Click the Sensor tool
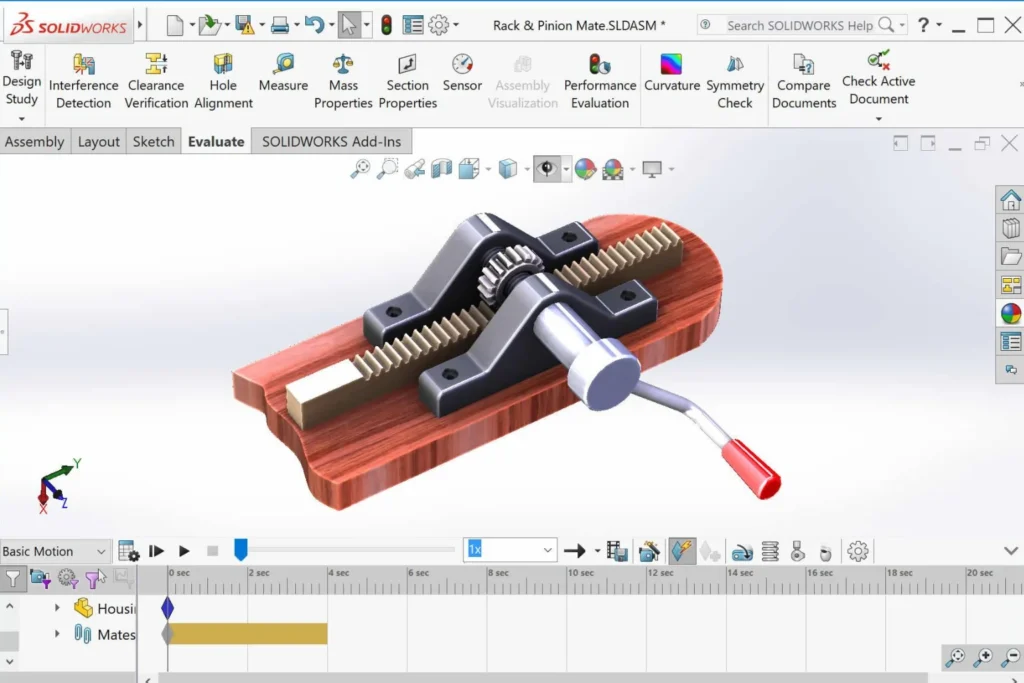The image size is (1024, 683). point(462,73)
